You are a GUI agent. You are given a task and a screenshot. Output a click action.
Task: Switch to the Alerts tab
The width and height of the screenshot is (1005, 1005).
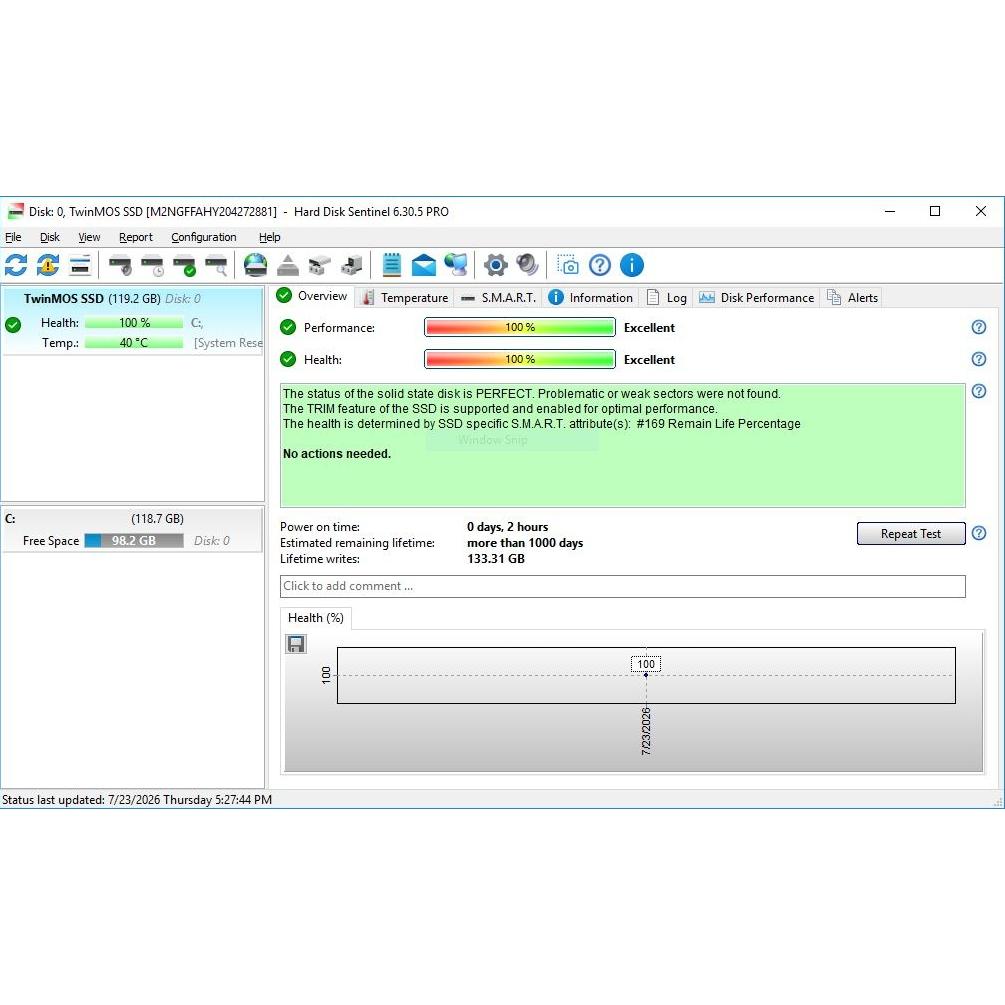[x=852, y=297]
